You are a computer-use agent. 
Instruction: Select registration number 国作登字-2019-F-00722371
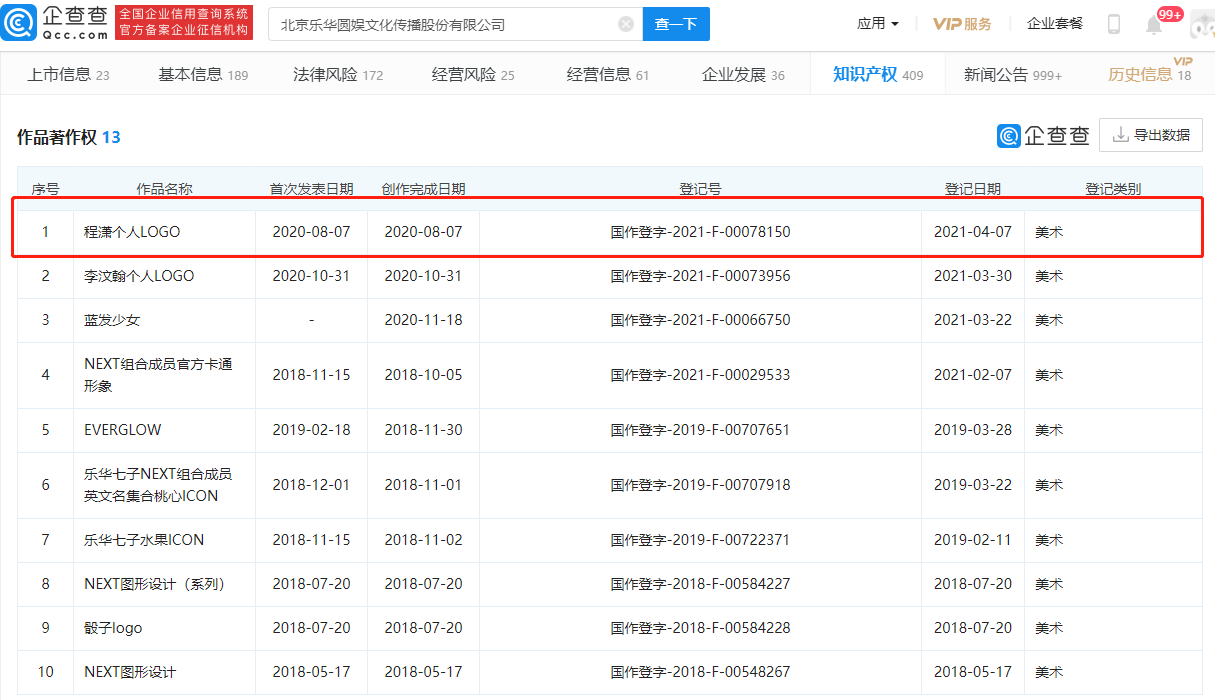700,540
